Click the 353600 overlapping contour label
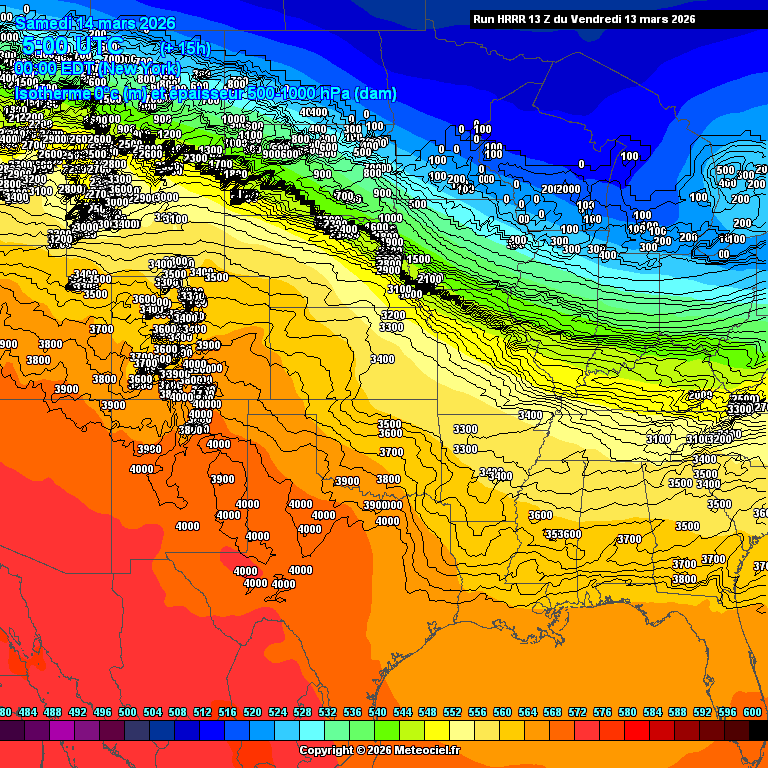 coord(562,534)
